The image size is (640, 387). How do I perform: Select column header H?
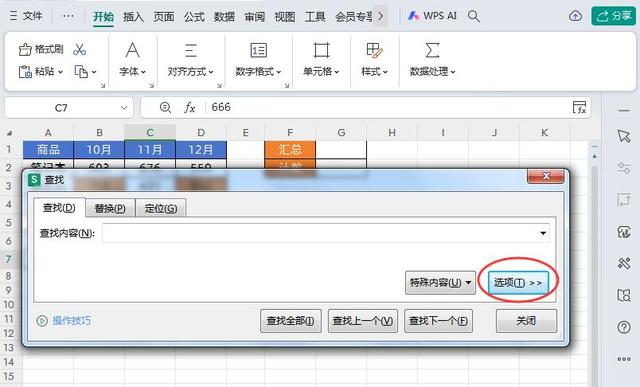pos(392,133)
